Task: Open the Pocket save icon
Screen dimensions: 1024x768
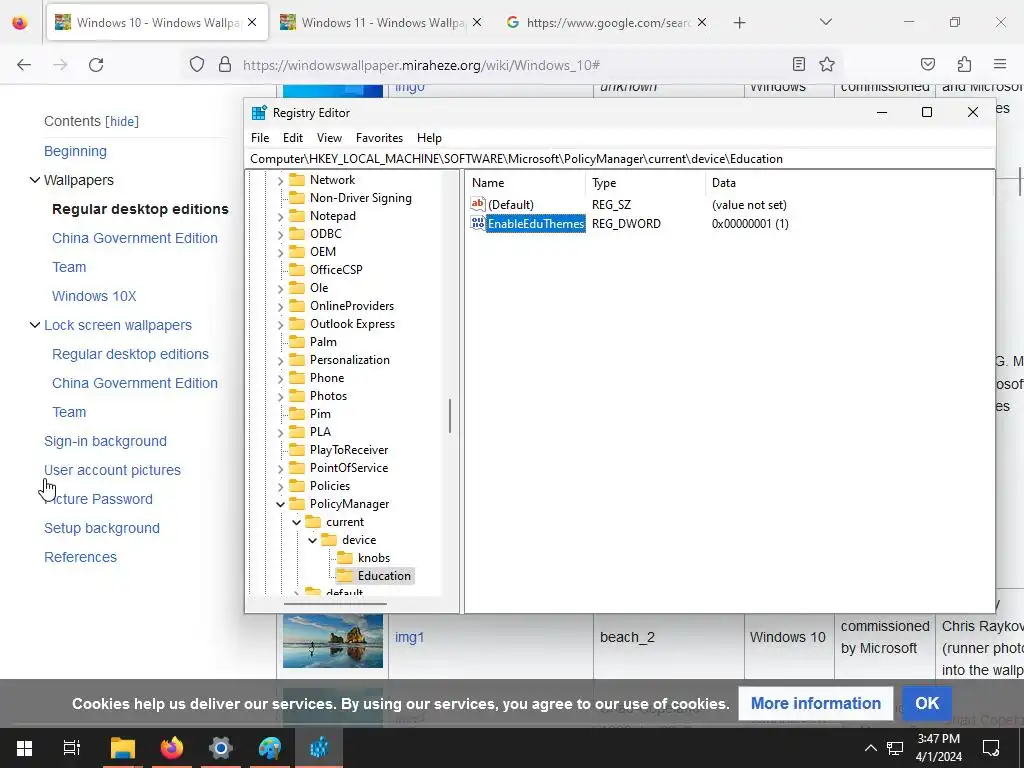Action: tap(927, 64)
